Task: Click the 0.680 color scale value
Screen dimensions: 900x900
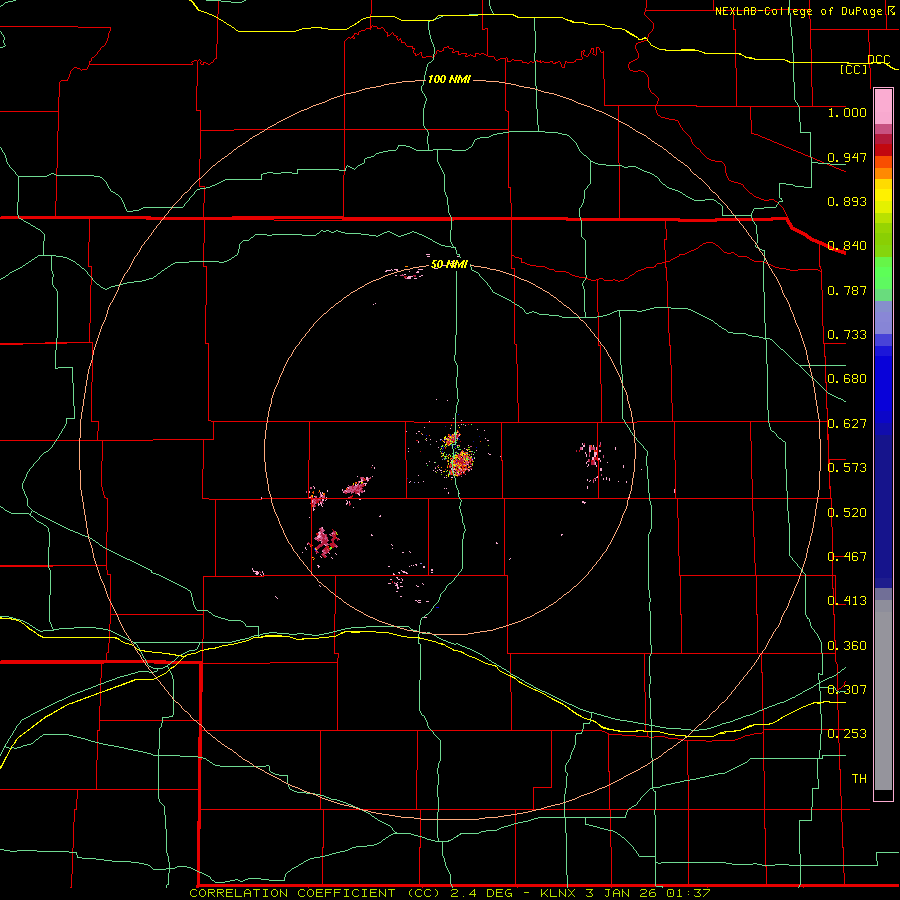Action: [x=847, y=379]
